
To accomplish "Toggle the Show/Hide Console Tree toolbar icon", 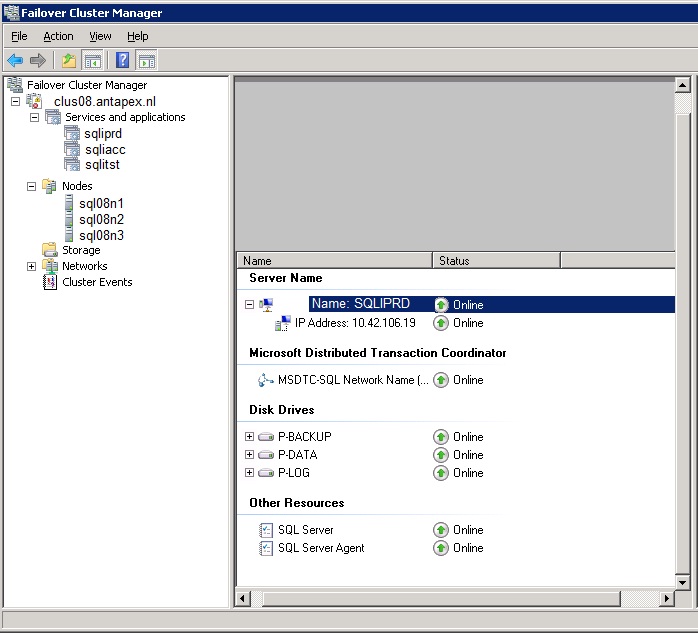I will 93,61.
